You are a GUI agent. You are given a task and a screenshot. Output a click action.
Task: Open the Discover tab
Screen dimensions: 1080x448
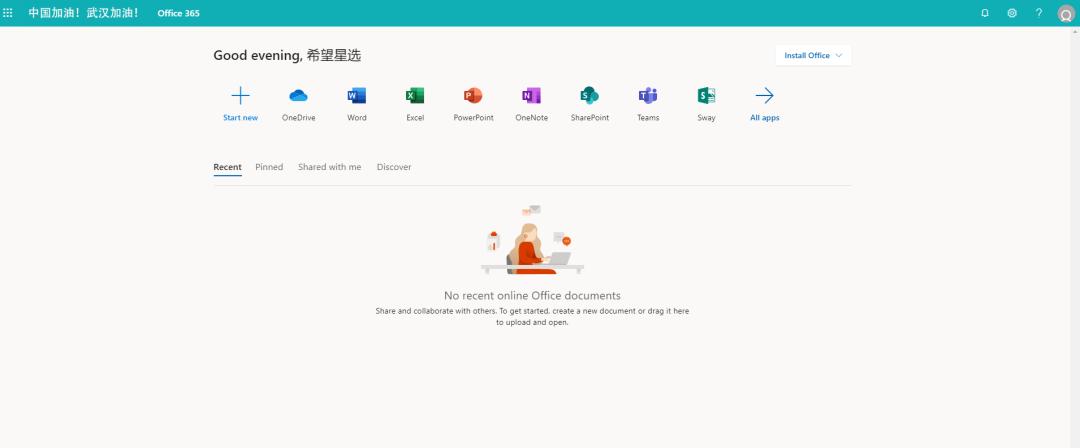click(394, 167)
